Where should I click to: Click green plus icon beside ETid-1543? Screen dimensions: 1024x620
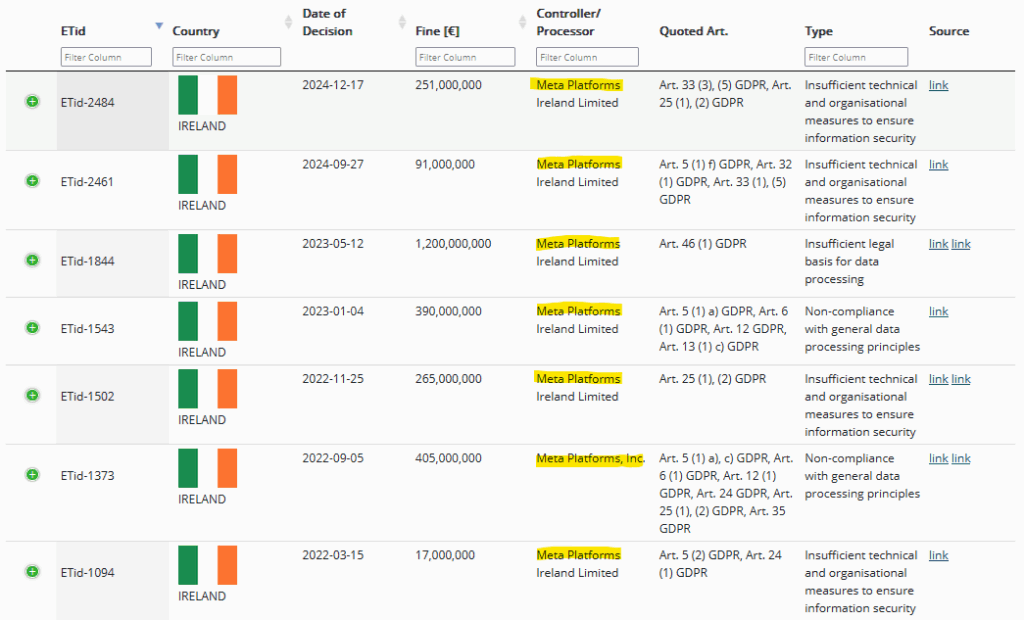click(32, 328)
